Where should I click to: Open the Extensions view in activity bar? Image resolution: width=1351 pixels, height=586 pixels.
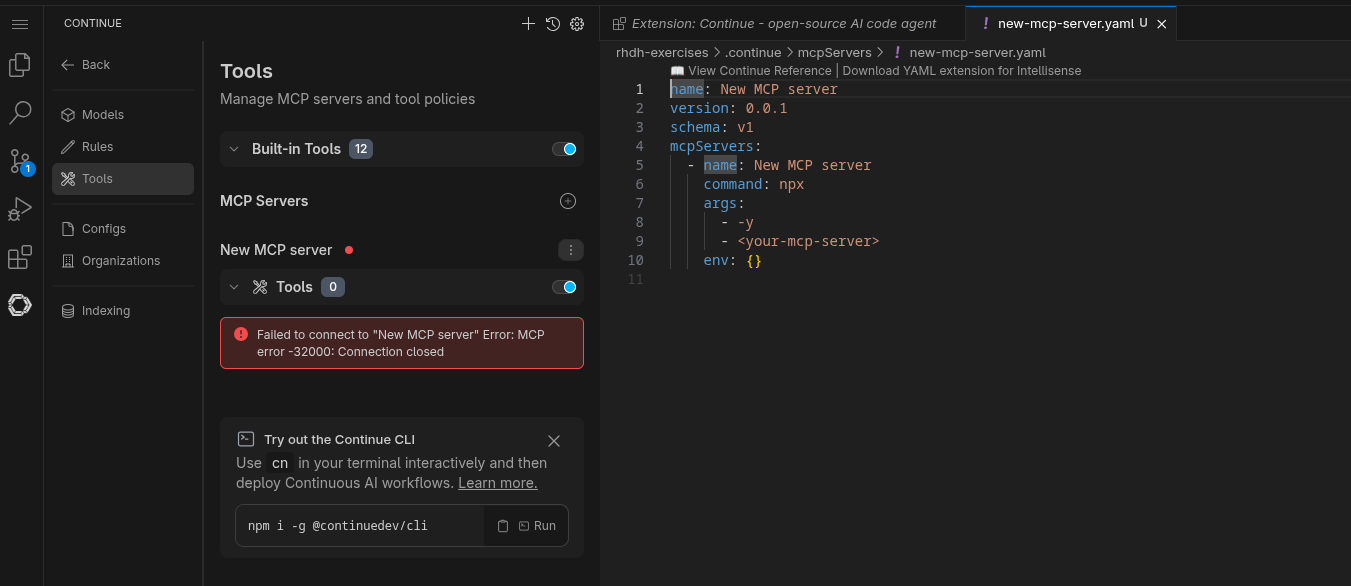tap(20, 257)
